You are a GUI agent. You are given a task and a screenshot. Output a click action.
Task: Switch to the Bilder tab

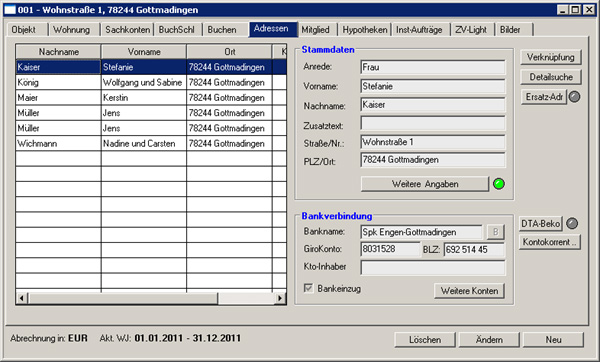514,30
